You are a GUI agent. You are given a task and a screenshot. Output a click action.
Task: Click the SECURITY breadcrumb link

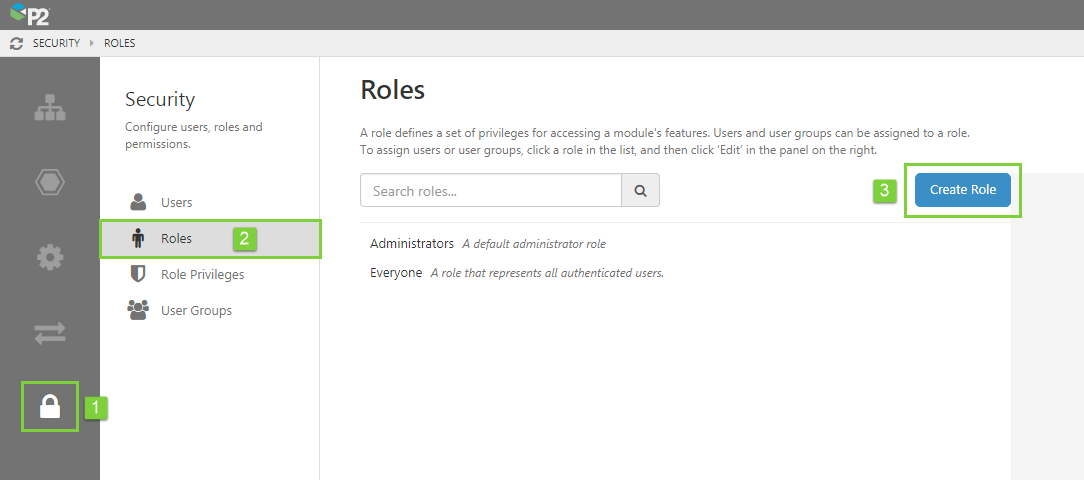pos(56,44)
